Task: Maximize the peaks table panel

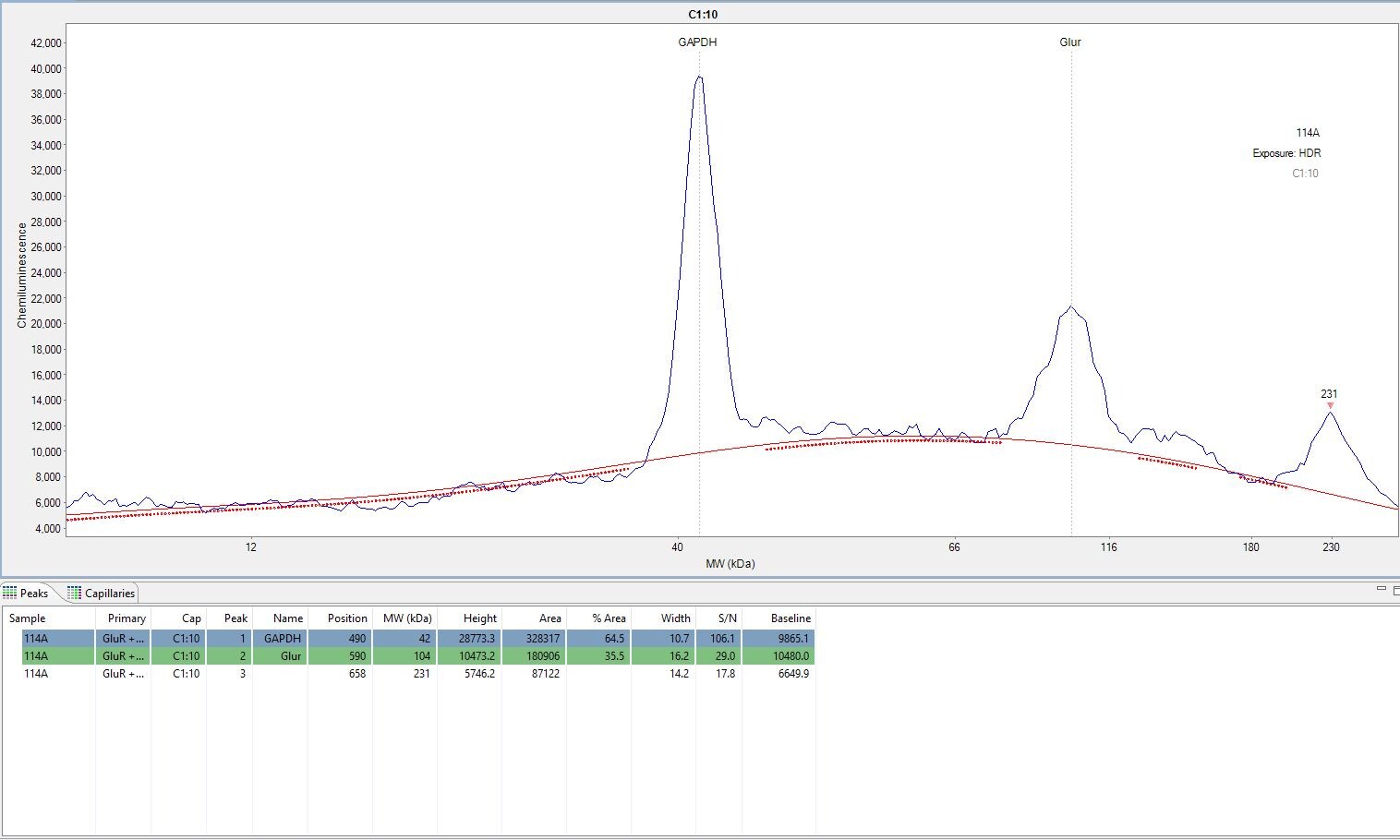Action: 1395,591
